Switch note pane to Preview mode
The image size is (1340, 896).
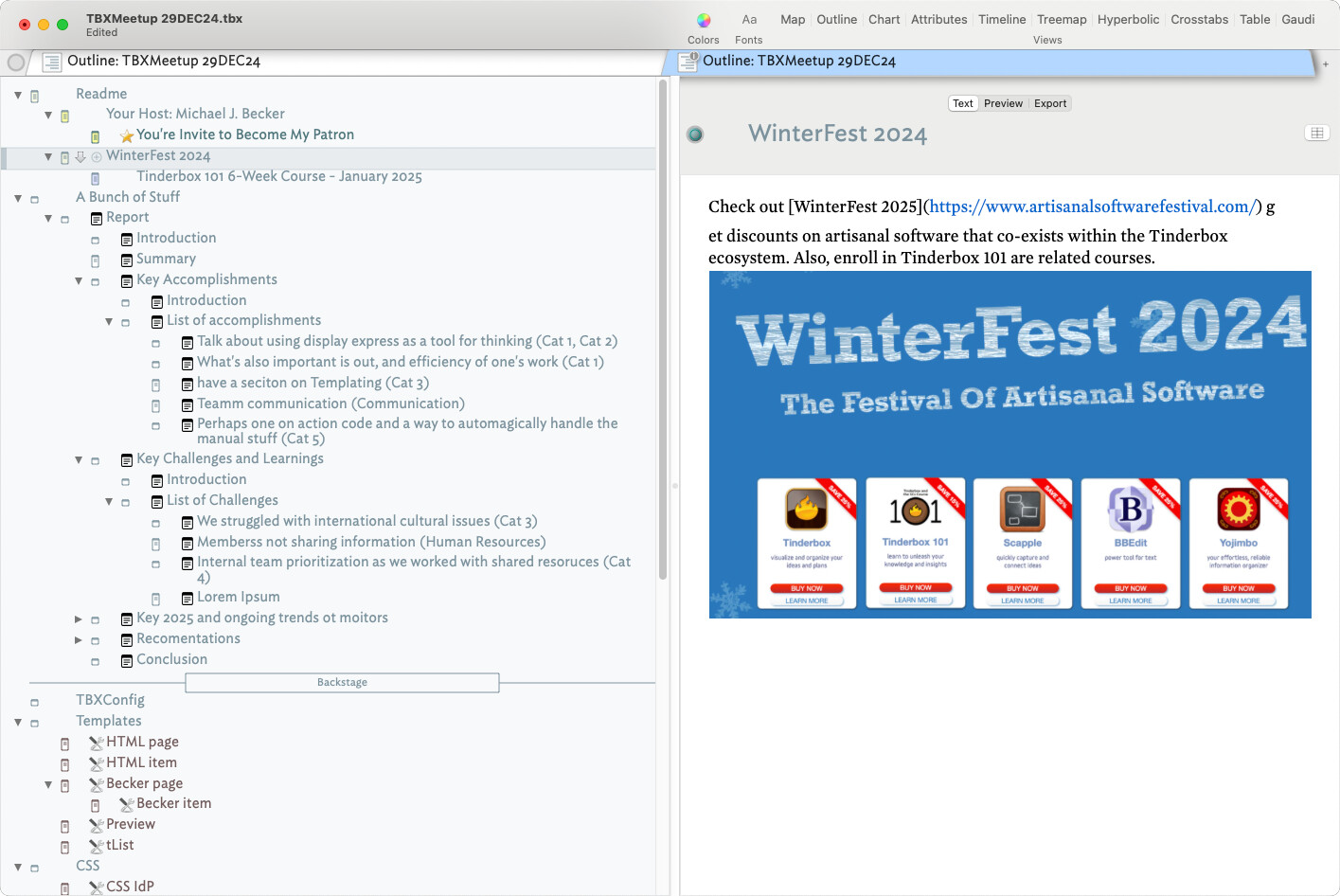(x=1003, y=103)
